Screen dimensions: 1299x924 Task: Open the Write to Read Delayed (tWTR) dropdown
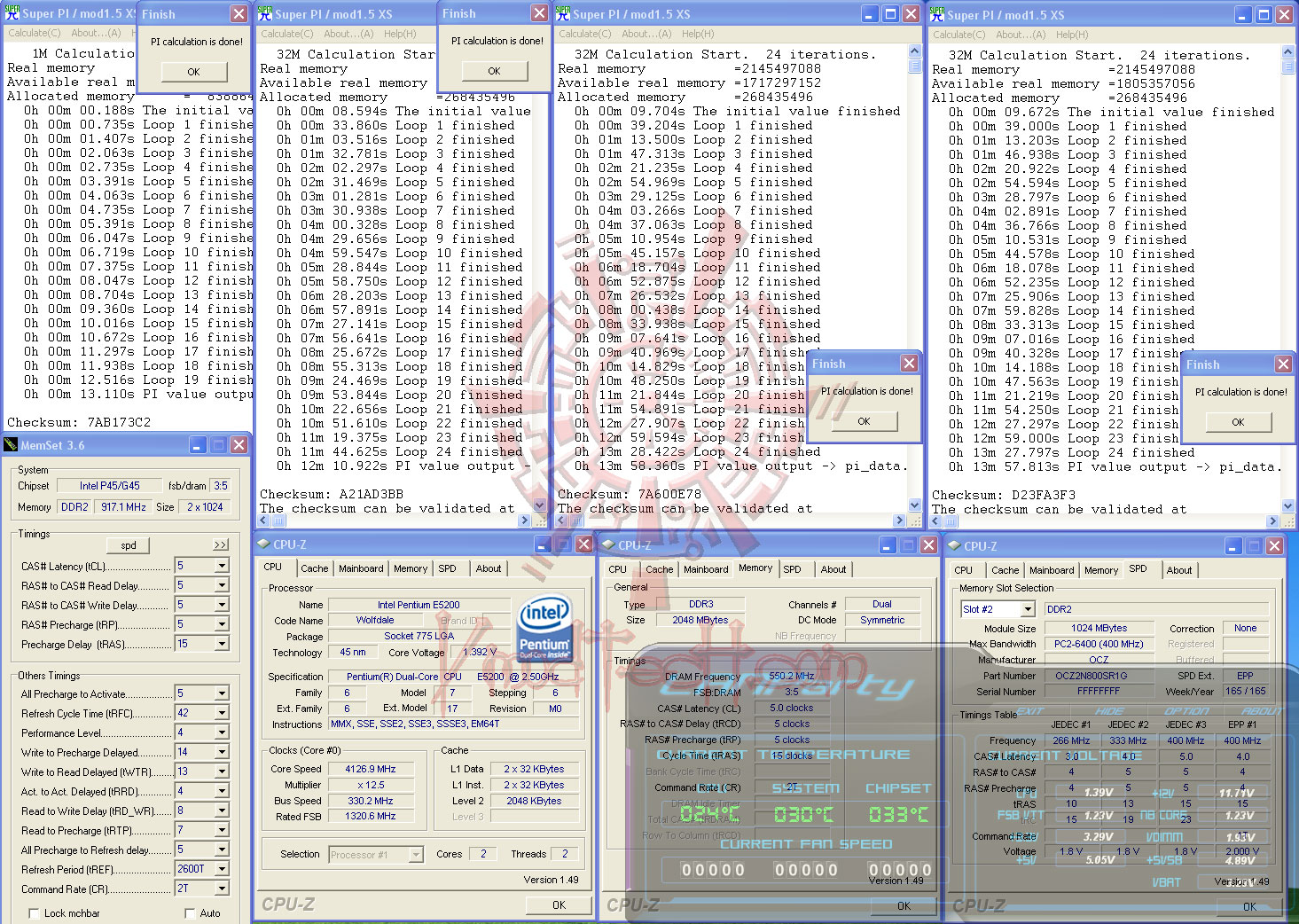[x=222, y=771]
